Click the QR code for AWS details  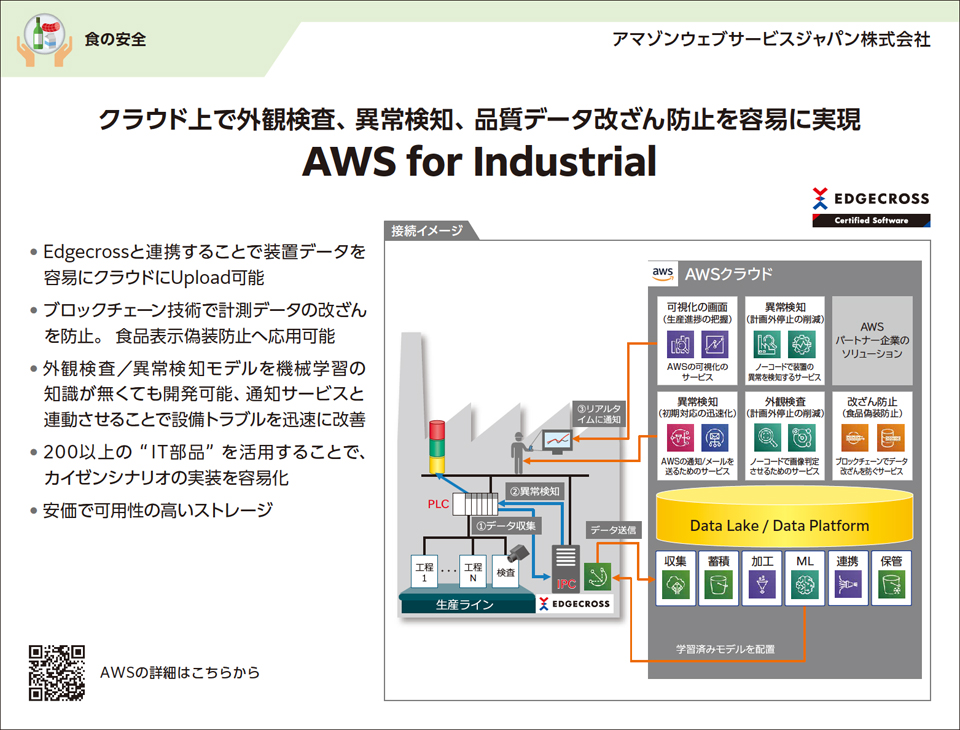(56, 672)
